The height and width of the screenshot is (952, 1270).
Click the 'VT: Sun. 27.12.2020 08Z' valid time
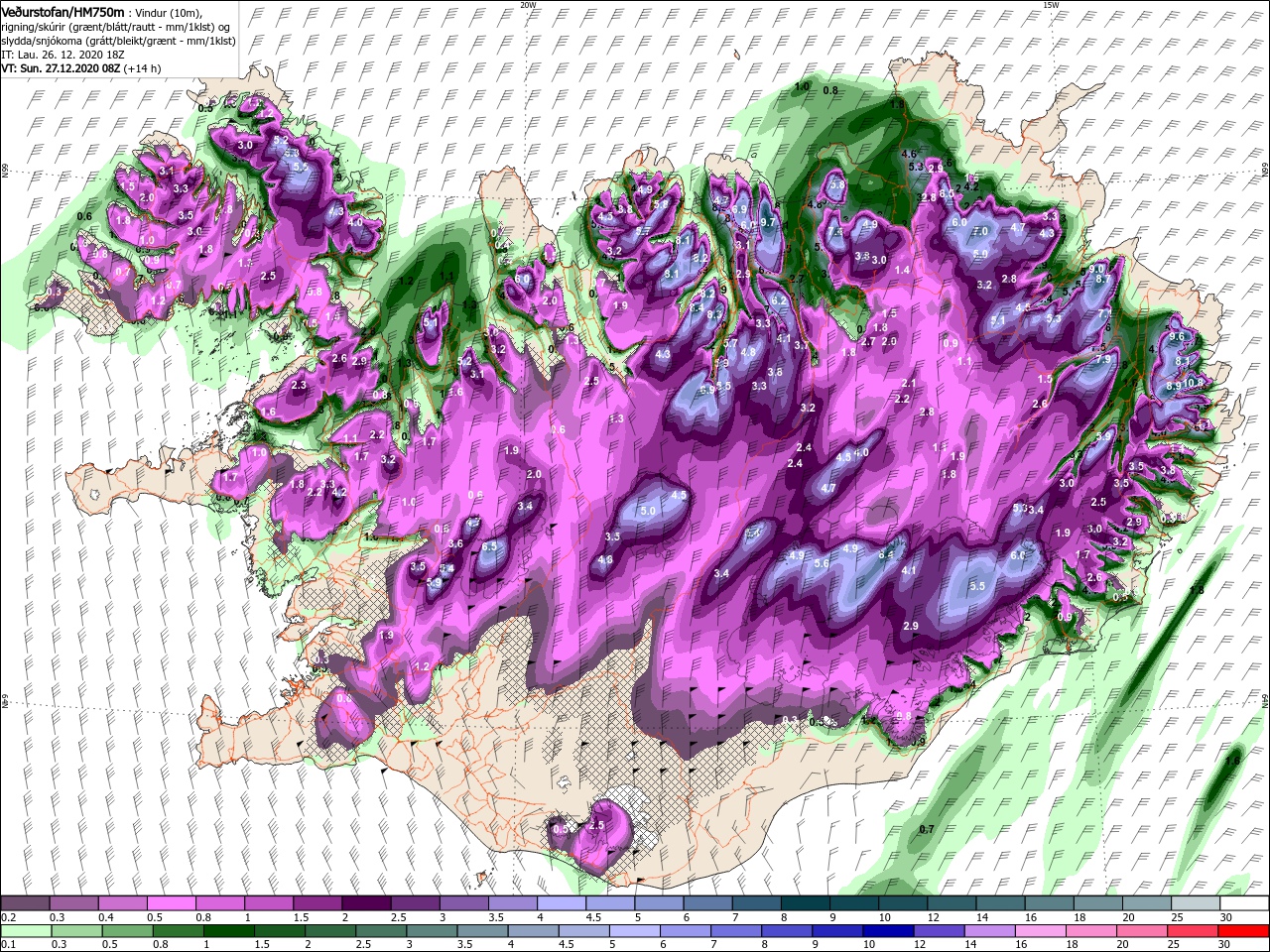pyautogui.click(x=63, y=69)
